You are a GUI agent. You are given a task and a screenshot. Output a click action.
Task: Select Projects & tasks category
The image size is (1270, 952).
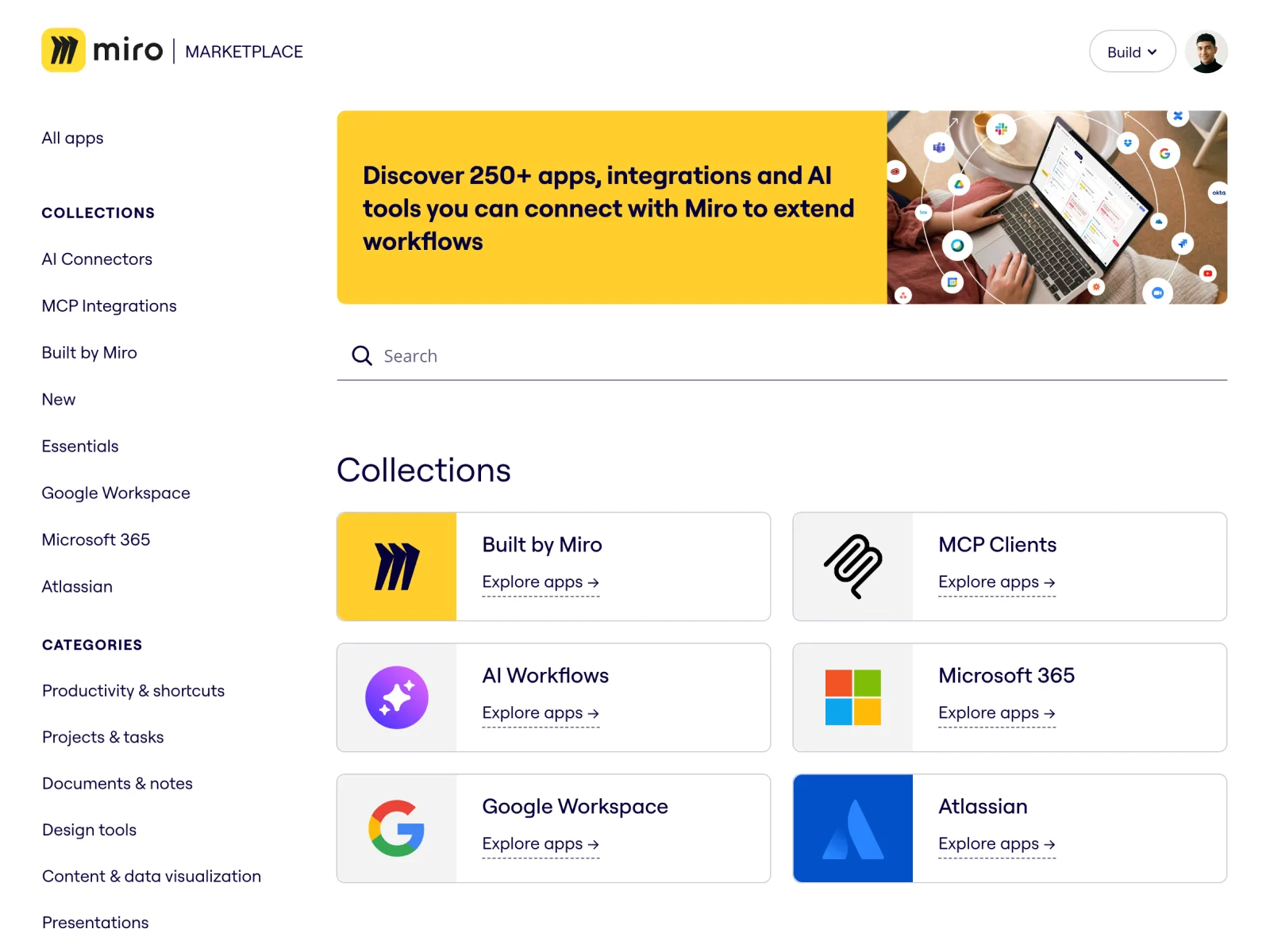103,738
